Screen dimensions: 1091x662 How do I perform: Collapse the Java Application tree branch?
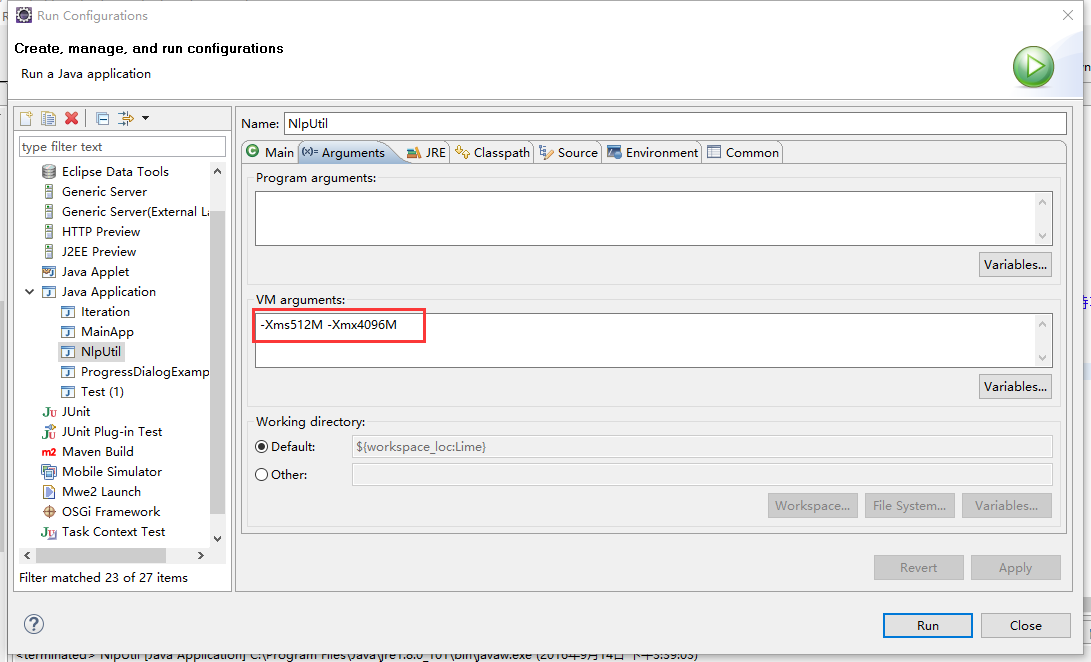point(30,291)
